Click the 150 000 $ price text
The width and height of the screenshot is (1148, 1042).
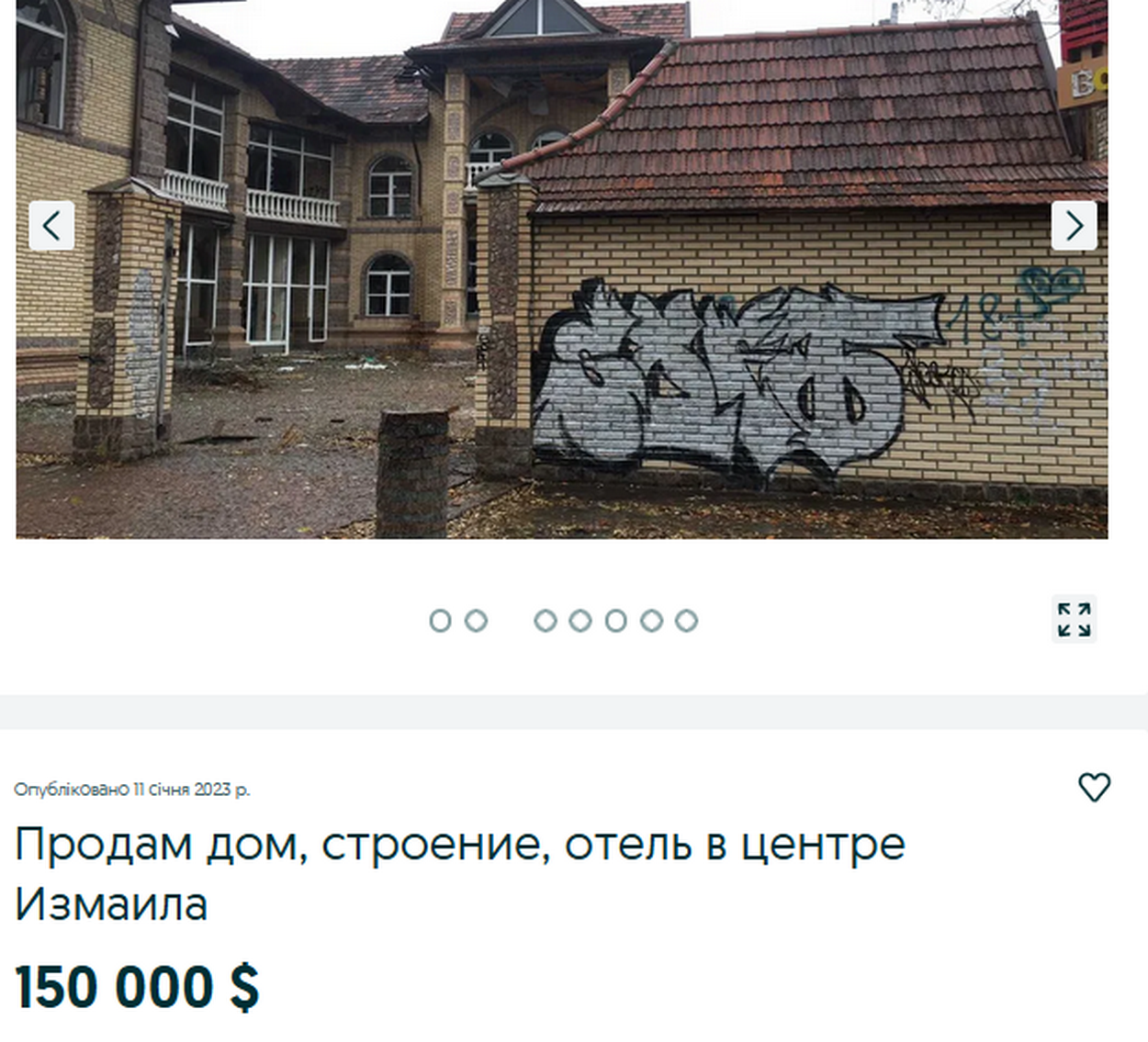click(137, 988)
